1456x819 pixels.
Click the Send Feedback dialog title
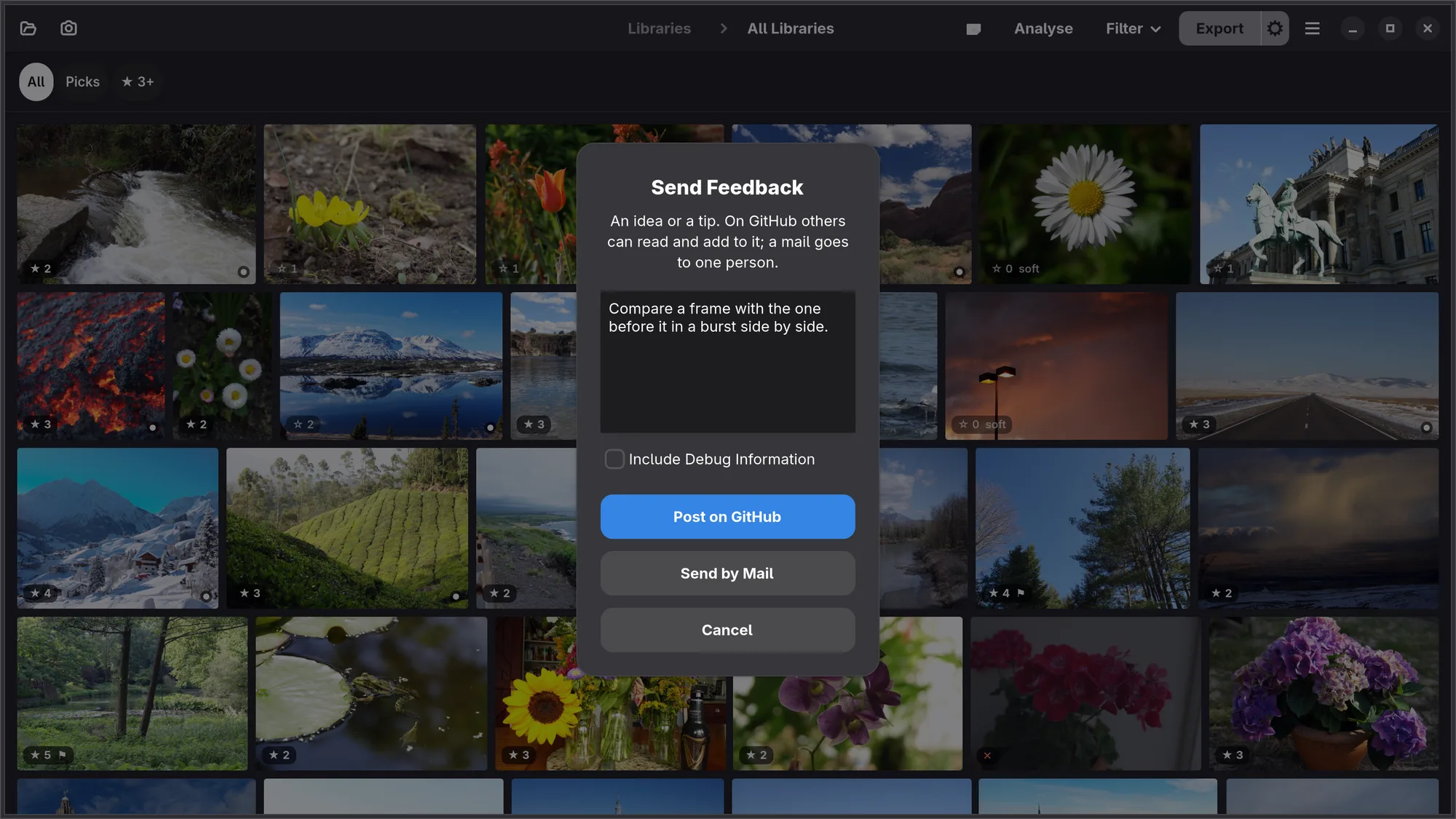pos(727,188)
